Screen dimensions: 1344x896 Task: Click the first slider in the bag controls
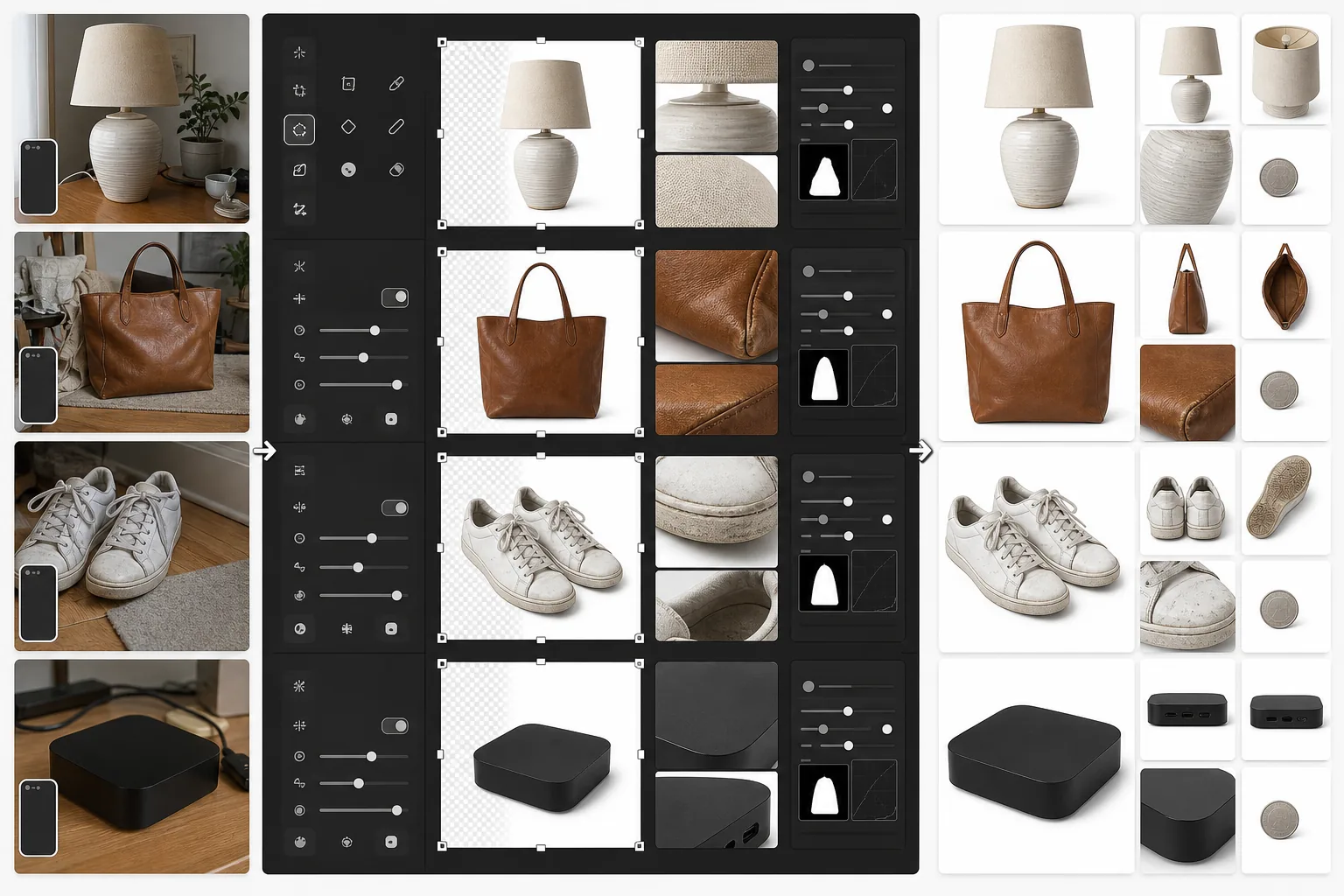(x=364, y=331)
